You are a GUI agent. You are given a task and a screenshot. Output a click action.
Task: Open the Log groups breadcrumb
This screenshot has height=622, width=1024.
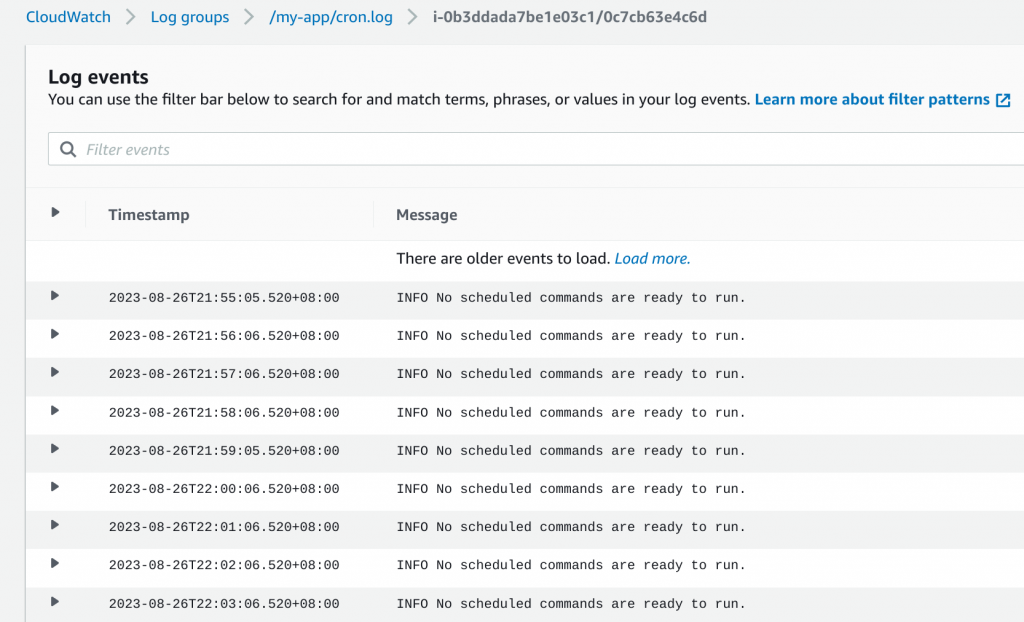pyautogui.click(x=189, y=17)
